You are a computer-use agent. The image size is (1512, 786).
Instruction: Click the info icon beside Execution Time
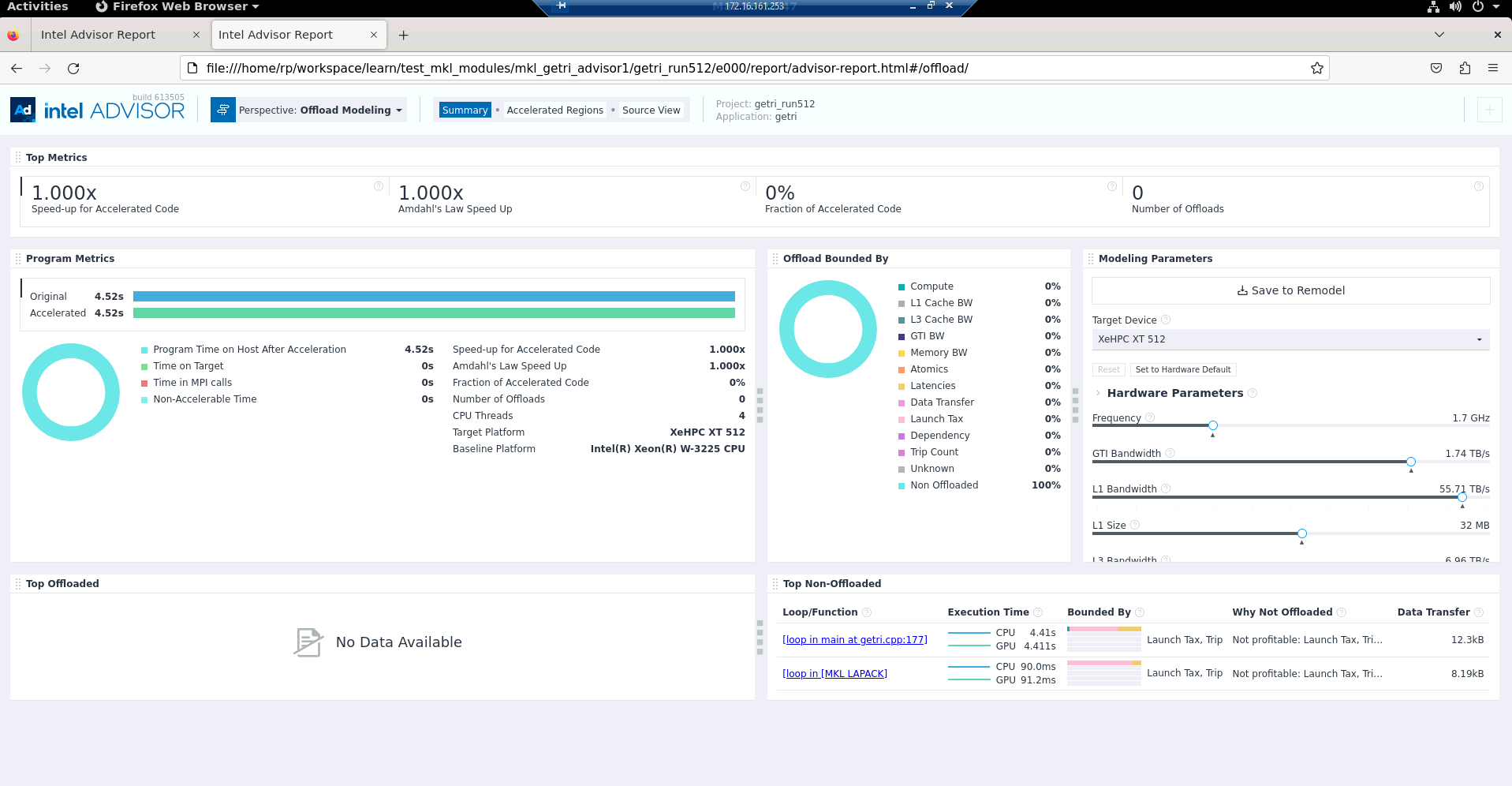(x=1038, y=612)
